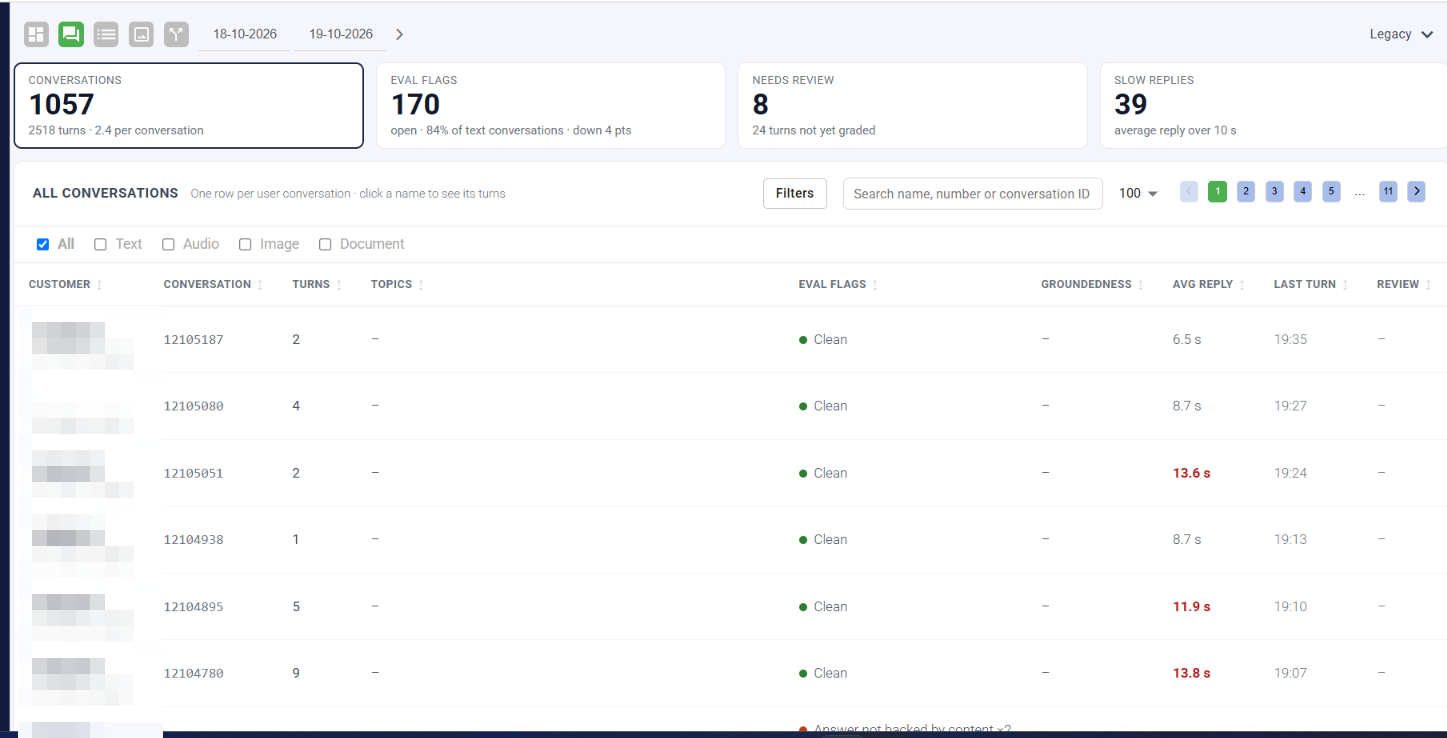Select the Conversations summary card
The width and height of the screenshot is (1447, 738).
point(188,106)
